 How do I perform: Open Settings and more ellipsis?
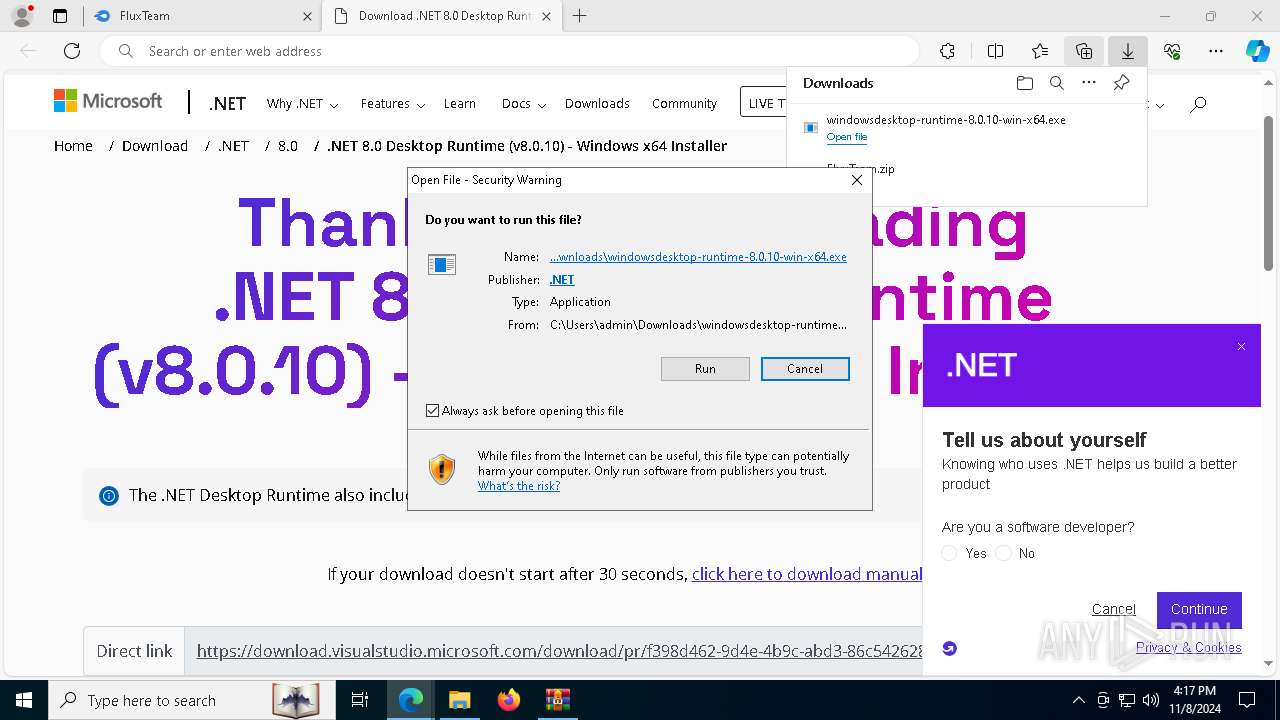(1216, 51)
